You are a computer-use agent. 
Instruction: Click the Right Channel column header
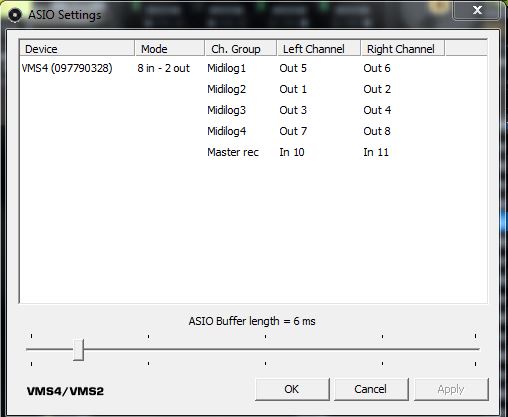(403, 49)
